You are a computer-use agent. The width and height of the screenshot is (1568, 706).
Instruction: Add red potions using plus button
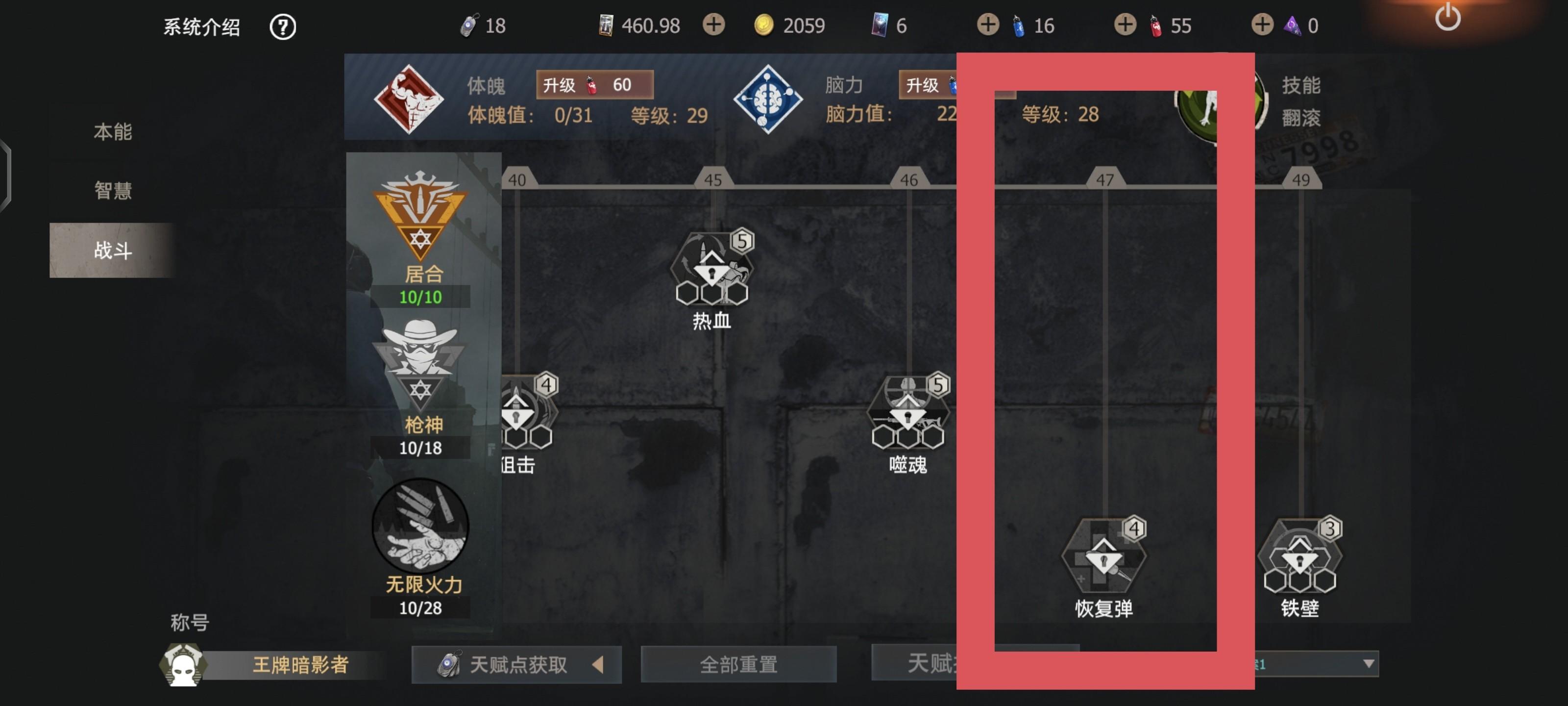[1125, 25]
